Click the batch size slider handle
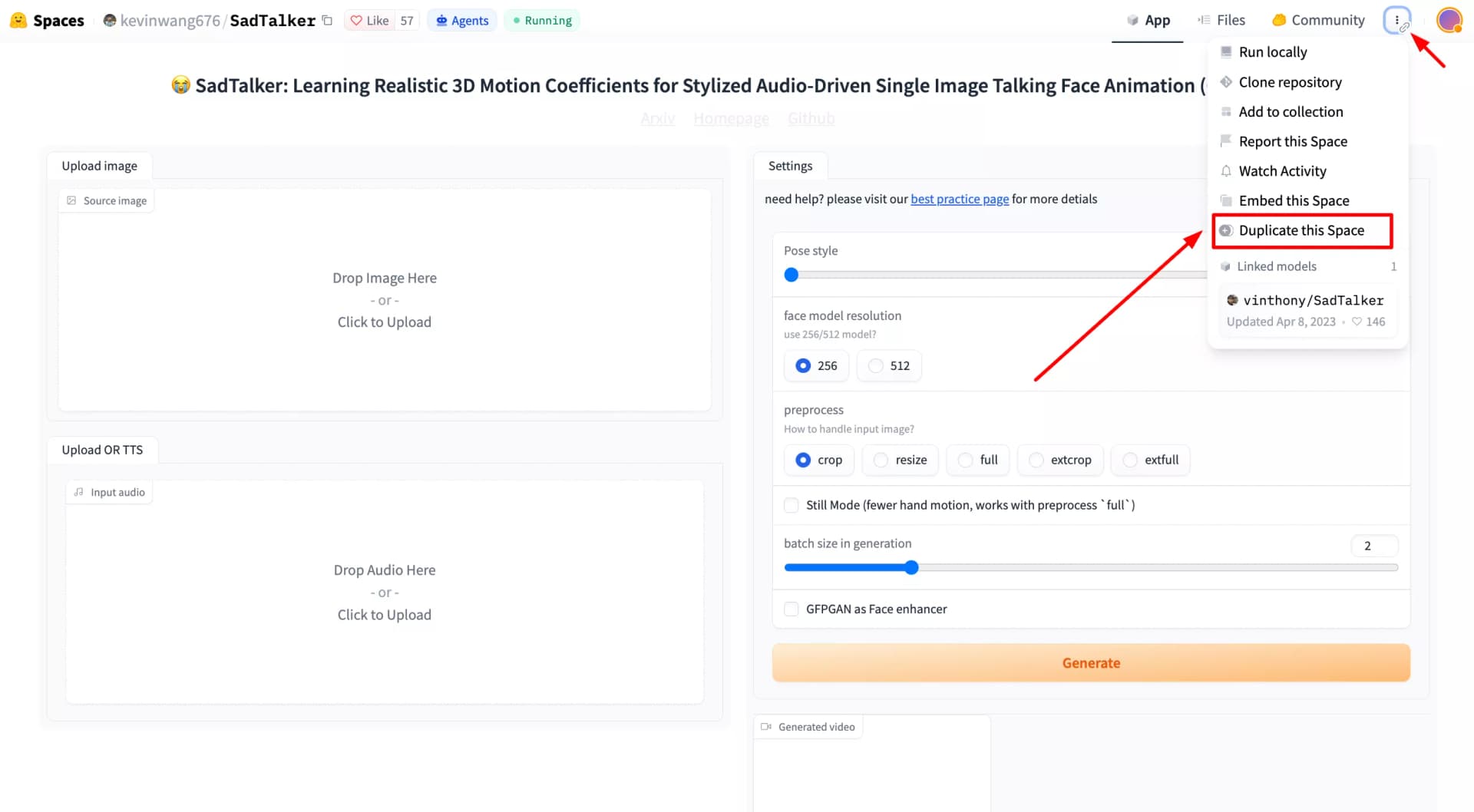 pyautogui.click(x=911, y=568)
